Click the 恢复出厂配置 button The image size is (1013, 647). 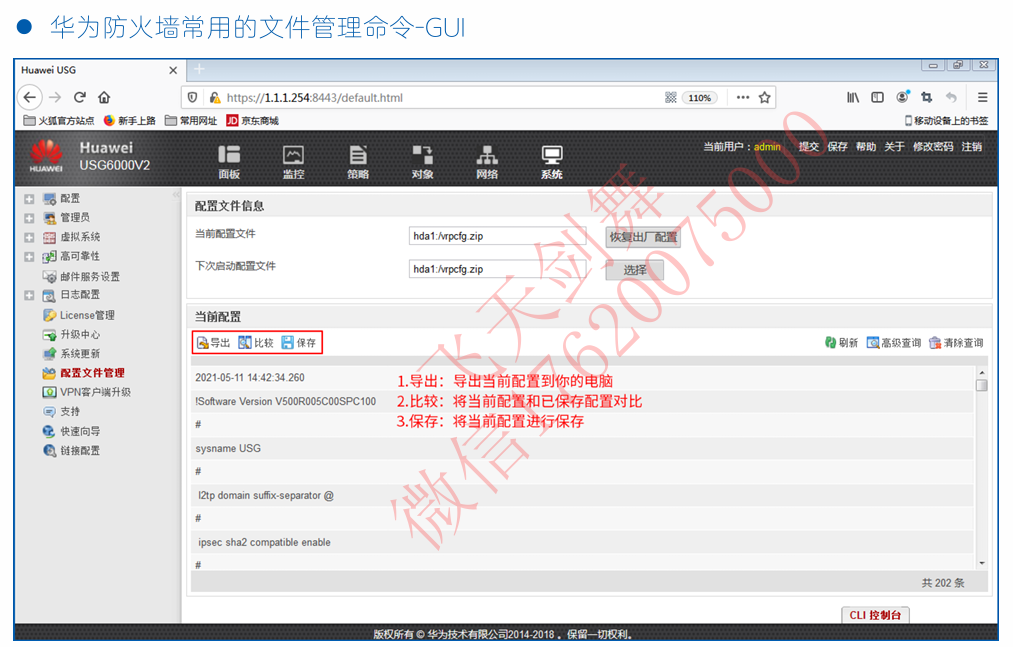(643, 237)
